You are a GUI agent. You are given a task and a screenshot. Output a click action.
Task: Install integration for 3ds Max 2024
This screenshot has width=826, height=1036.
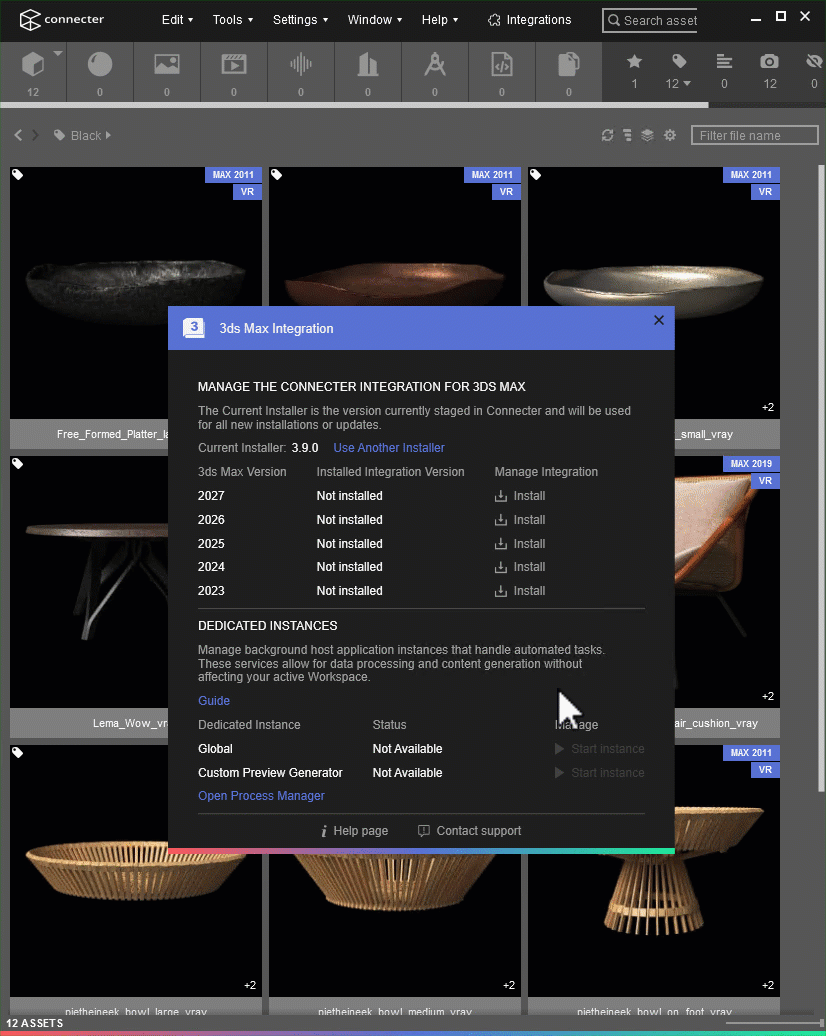point(520,566)
